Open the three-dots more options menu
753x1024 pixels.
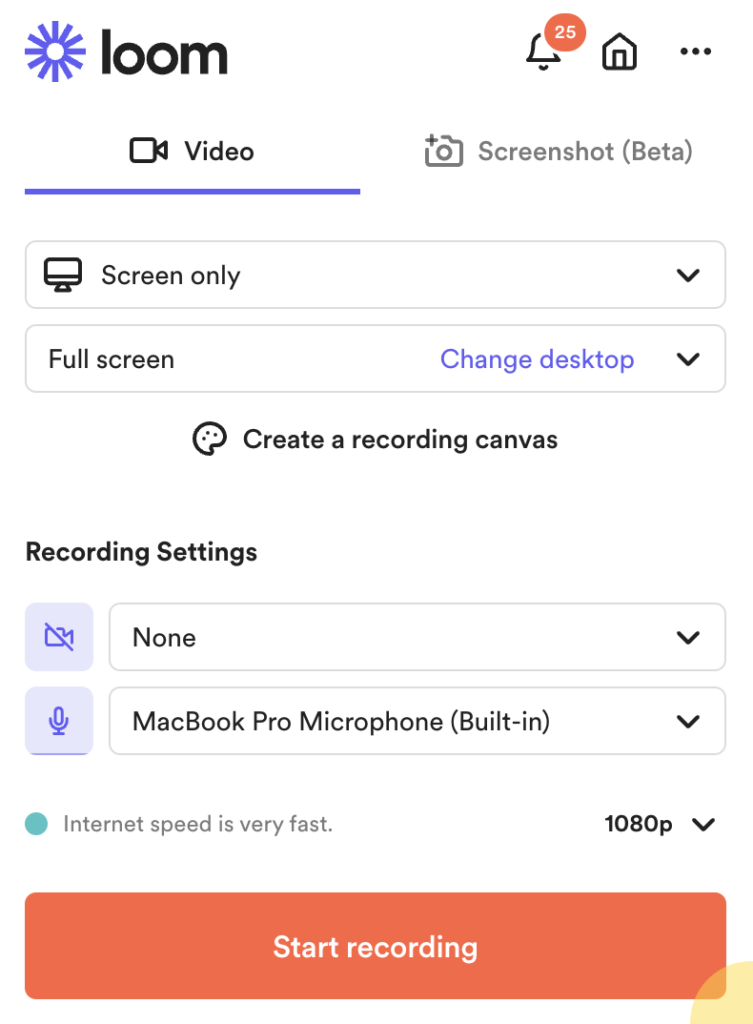coord(695,53)
